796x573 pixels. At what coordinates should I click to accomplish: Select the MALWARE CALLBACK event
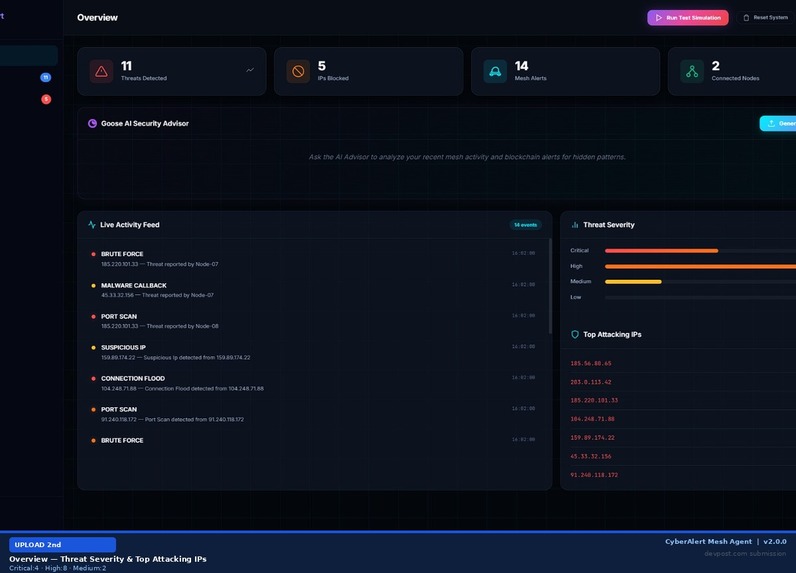313,290
